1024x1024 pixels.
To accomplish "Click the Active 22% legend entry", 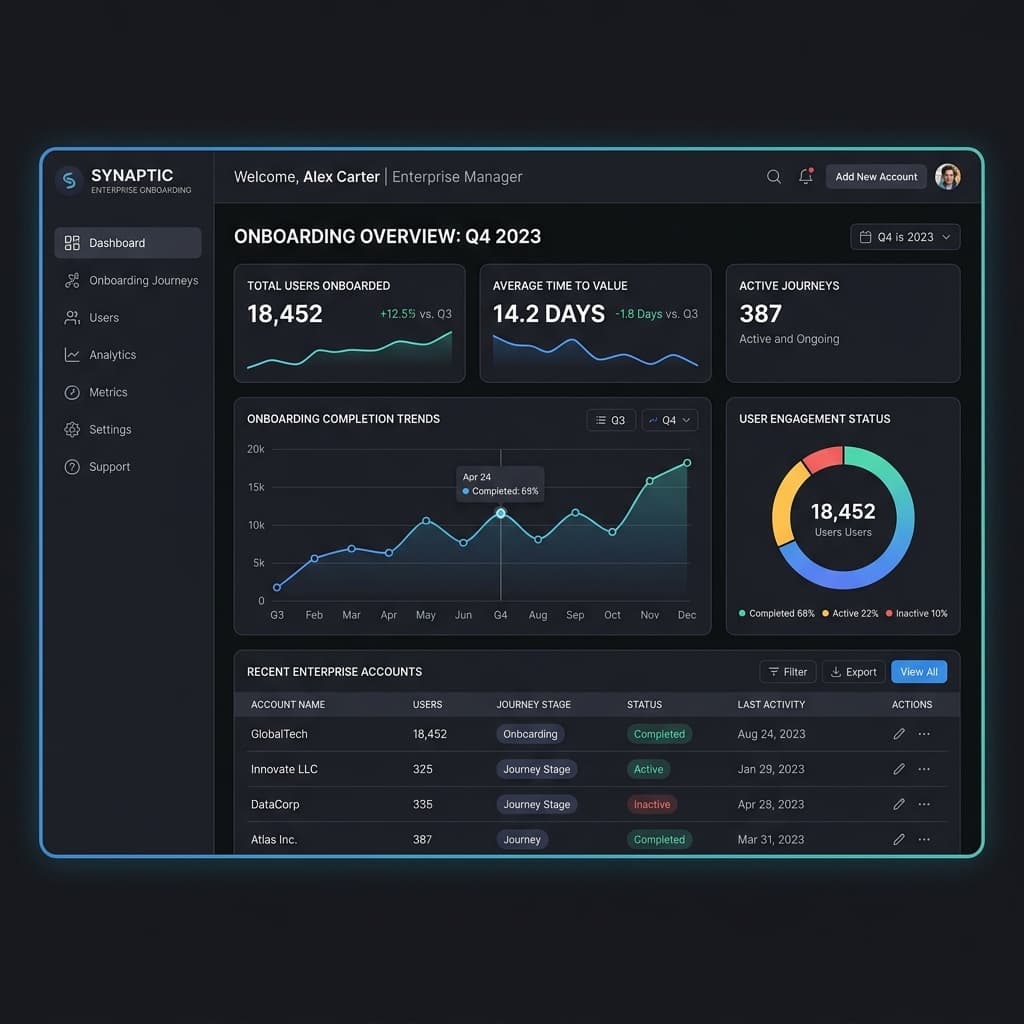I will pos(850,613).
